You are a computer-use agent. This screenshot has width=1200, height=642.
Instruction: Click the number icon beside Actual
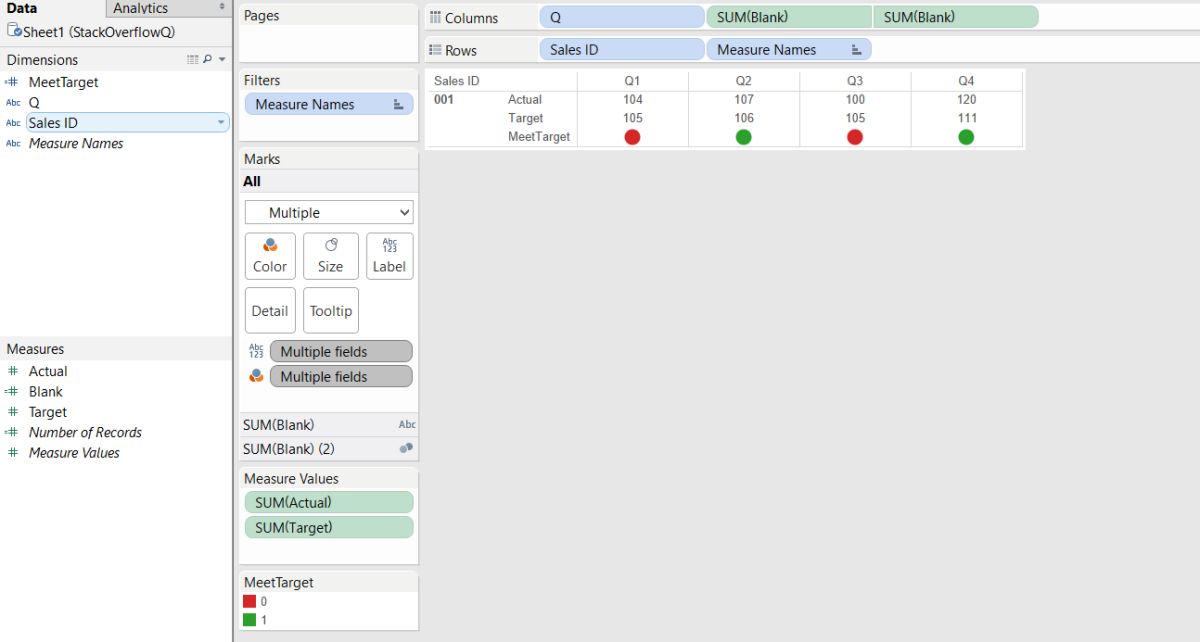coord(13,371)
